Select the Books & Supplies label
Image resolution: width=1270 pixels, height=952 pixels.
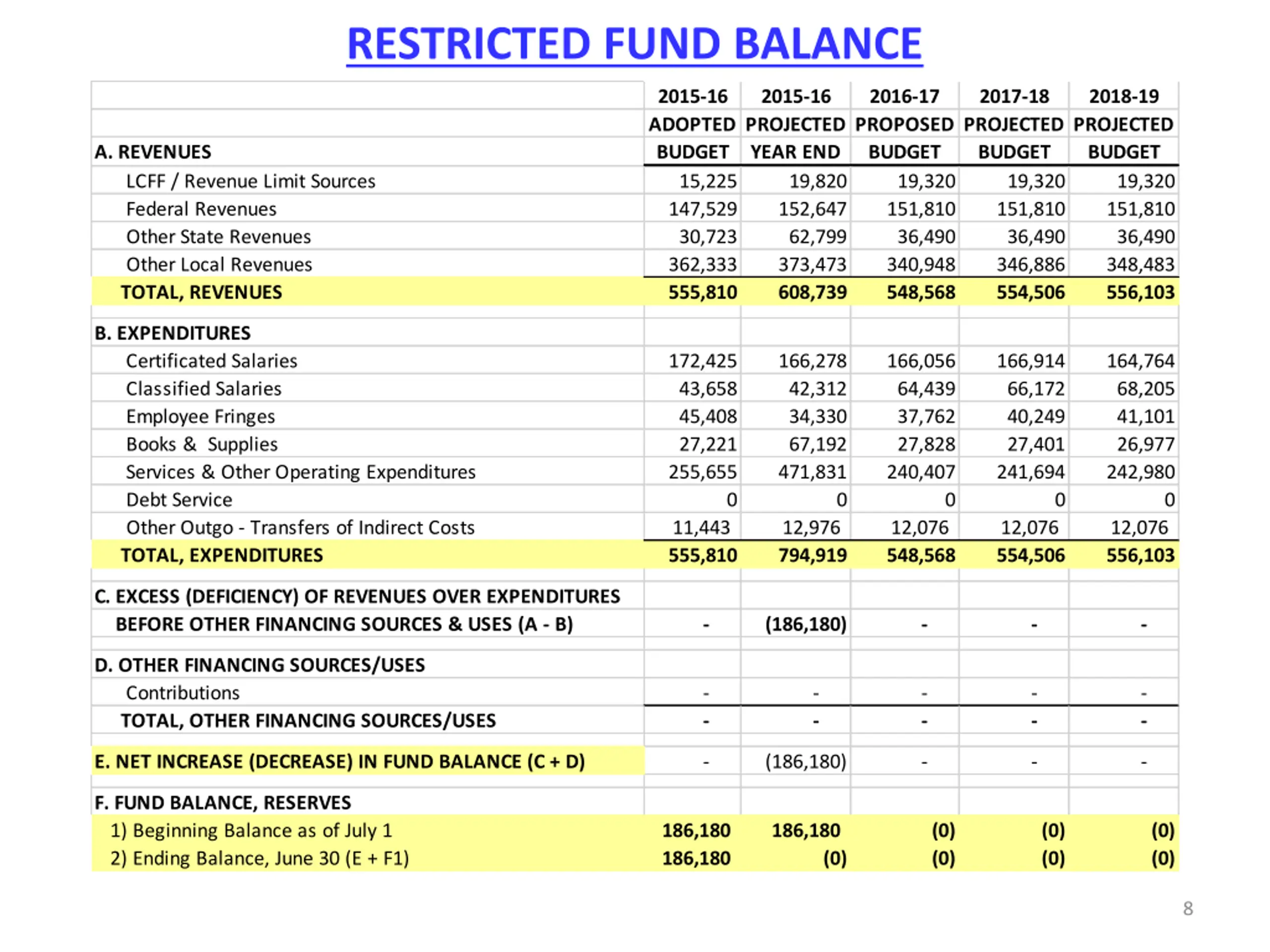(x=201, y=444)
